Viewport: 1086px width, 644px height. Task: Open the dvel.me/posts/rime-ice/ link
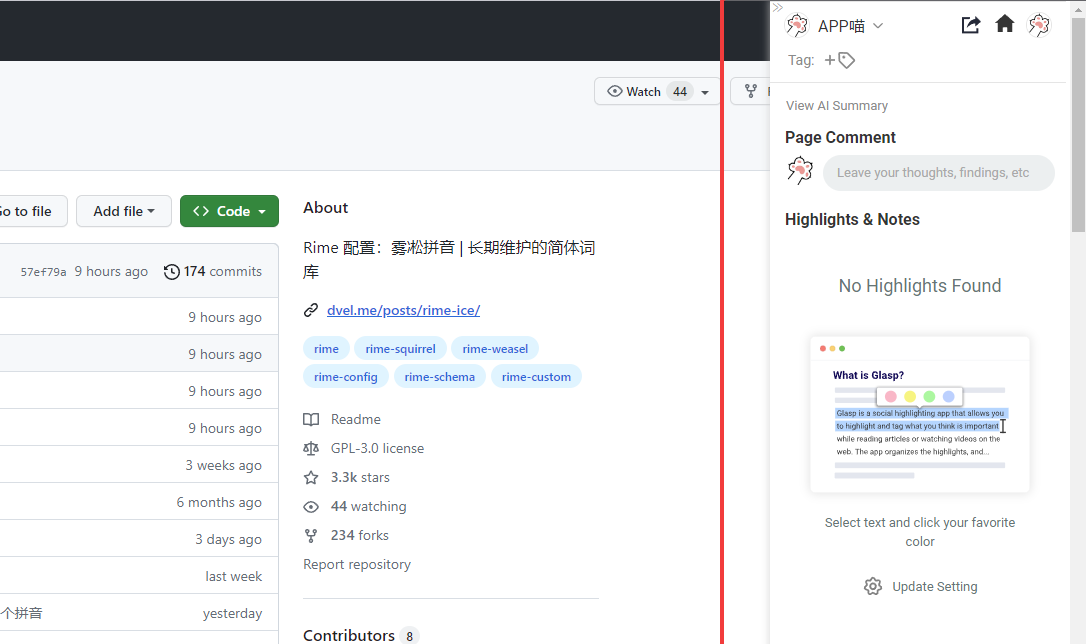coord(403,310)
